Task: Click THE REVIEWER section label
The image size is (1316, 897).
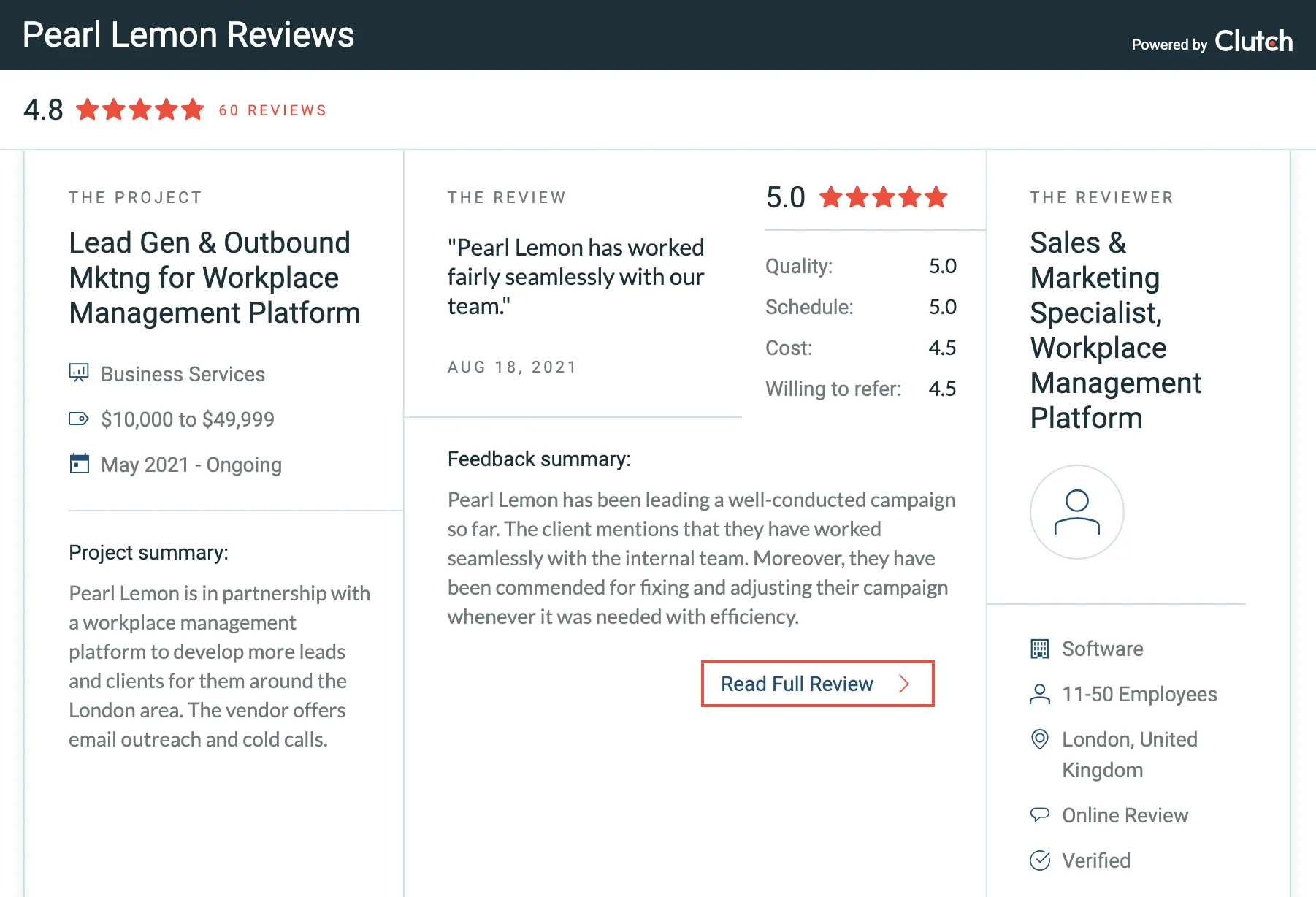Action: [x=1101, y=197]
